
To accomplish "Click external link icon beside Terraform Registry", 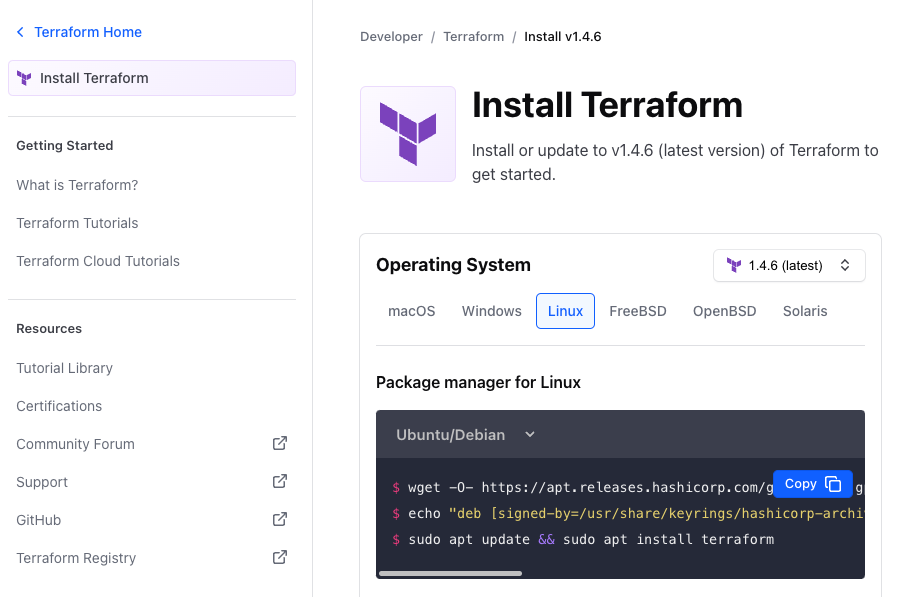I will pyautogui.click(x=280, y=557).
